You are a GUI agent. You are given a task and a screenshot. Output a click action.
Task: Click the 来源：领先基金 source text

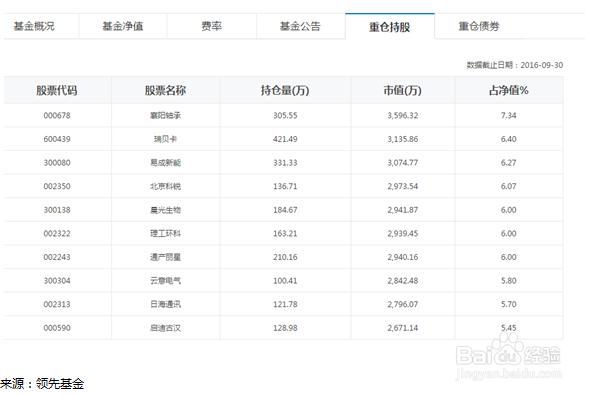42,384
